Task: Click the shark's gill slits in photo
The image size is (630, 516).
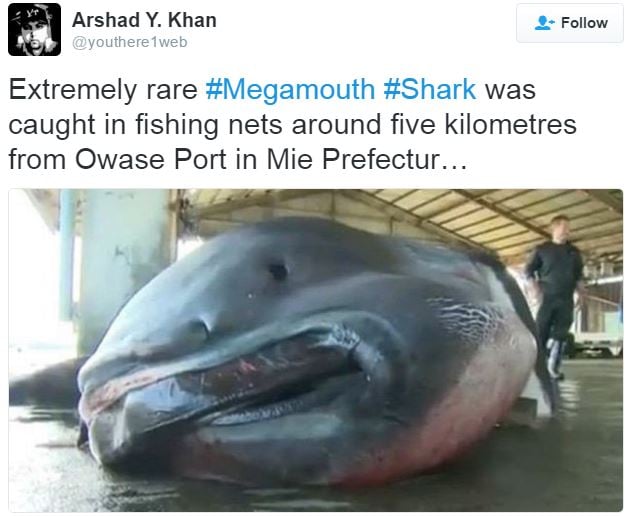Action: [468, 315]
